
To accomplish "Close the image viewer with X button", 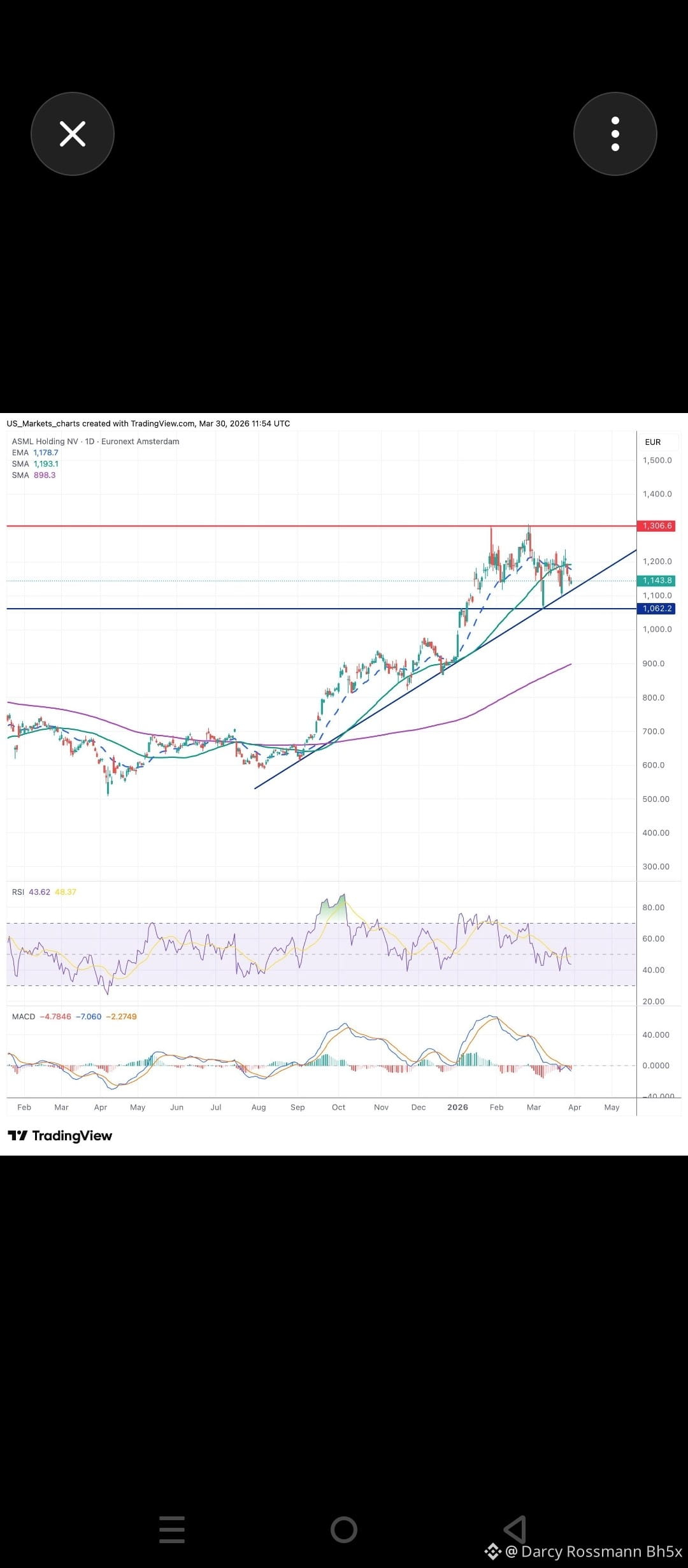I will tap(73, 134).
